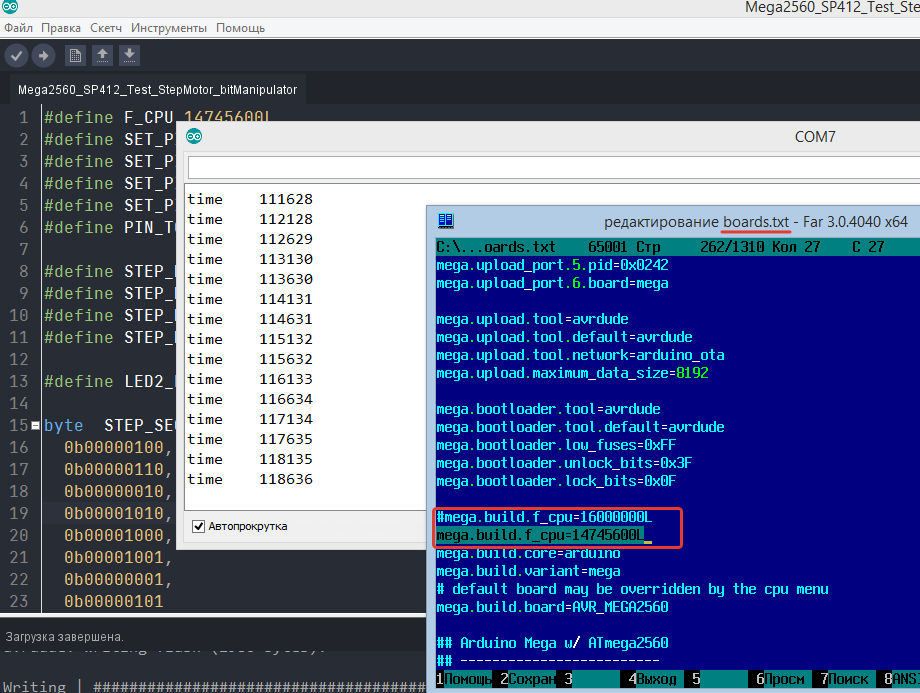Click the '## Arduino Mega w/ ATmega2560' comment line
Viewport: 920px width, 693px height.
pos(552,643)
